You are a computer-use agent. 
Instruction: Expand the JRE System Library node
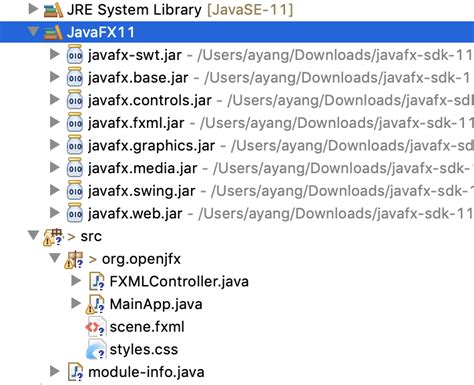tap(33, 9)
